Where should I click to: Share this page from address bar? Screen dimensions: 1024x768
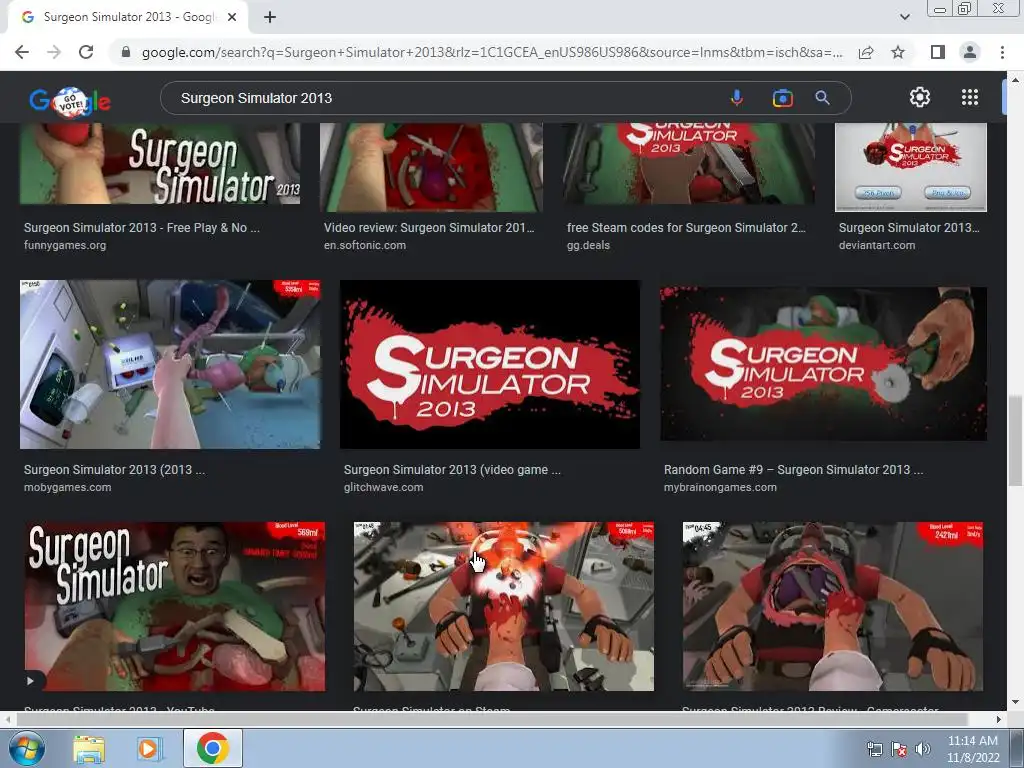click(866, 52)
